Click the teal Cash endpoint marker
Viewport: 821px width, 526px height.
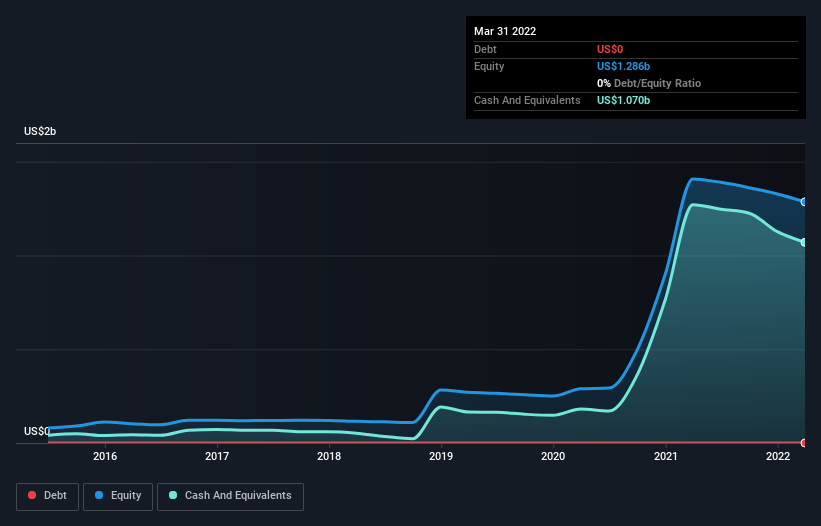(804, 242)
